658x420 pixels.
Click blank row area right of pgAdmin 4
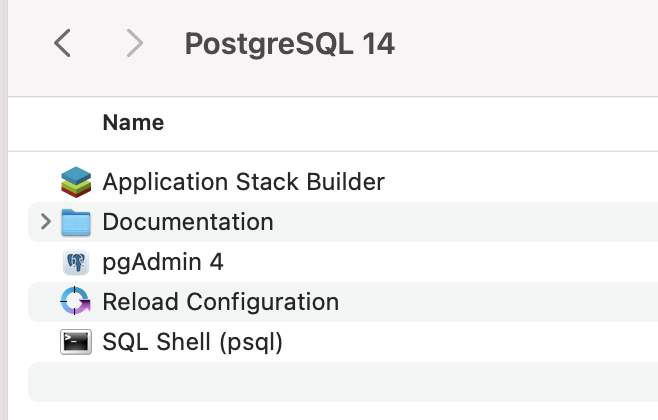[450, 262]
